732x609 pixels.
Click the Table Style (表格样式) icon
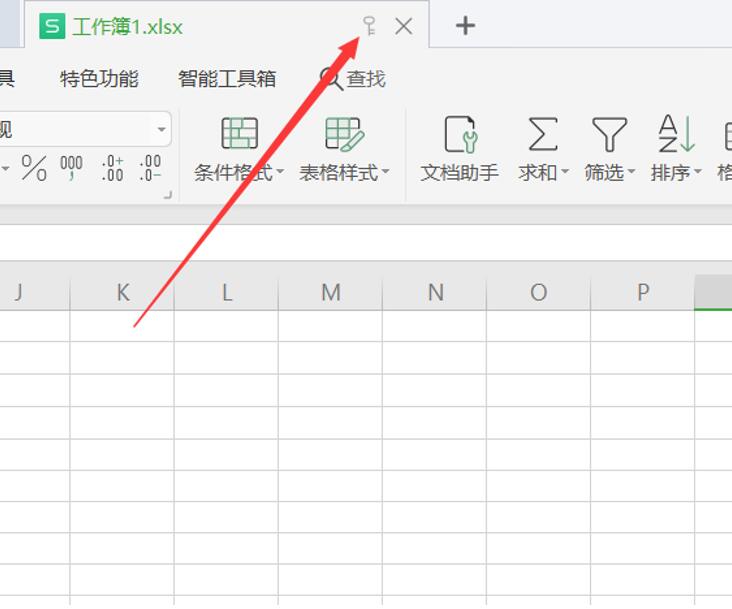click(344, 134)
